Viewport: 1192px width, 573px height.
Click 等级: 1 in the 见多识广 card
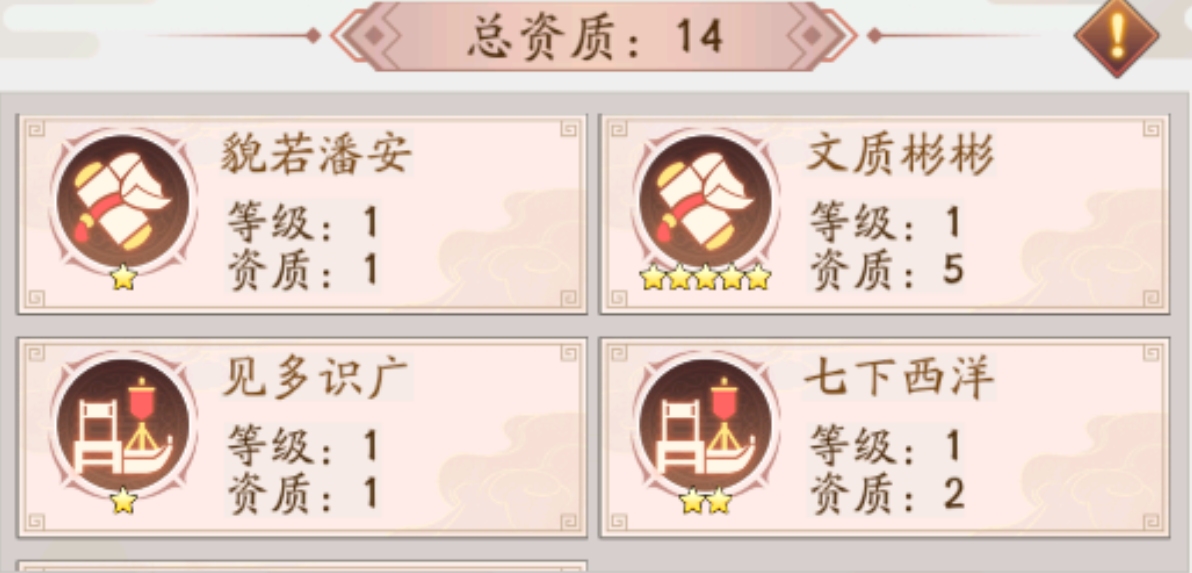click(303, 447)
